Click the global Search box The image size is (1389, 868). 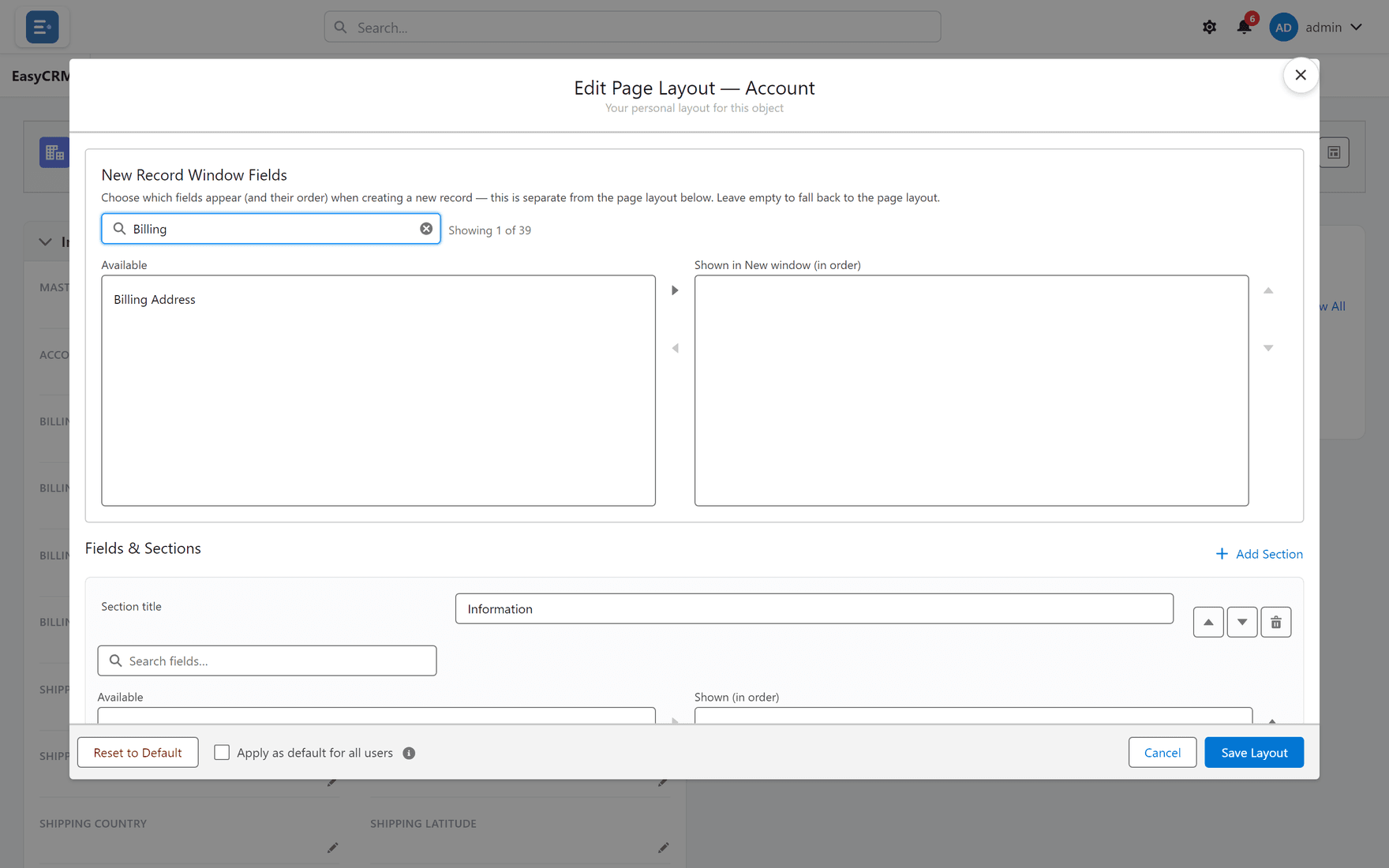pos(632,27)
